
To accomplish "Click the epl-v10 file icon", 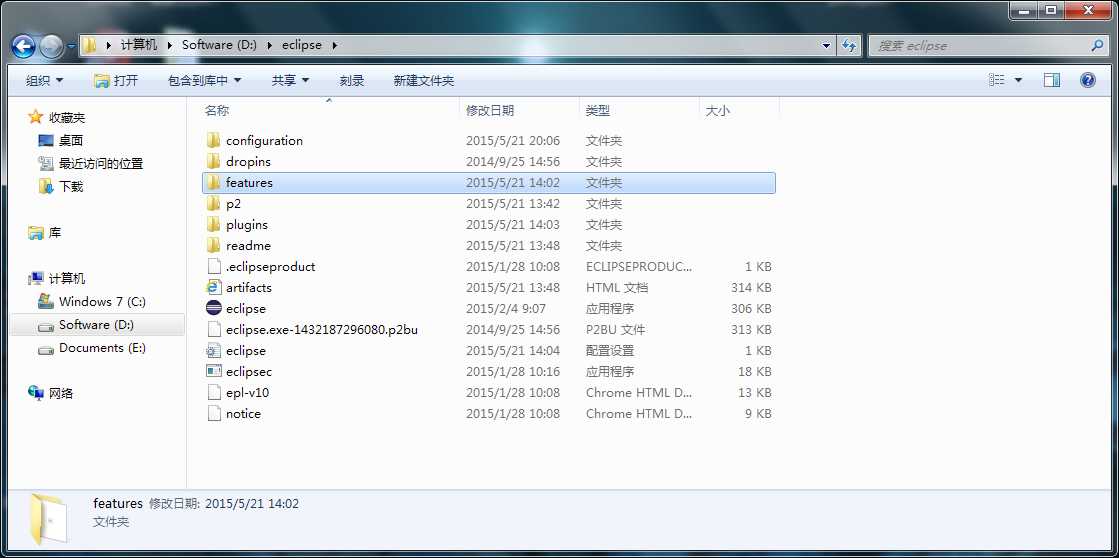I will pyautogui.click(x=213, y=392).
